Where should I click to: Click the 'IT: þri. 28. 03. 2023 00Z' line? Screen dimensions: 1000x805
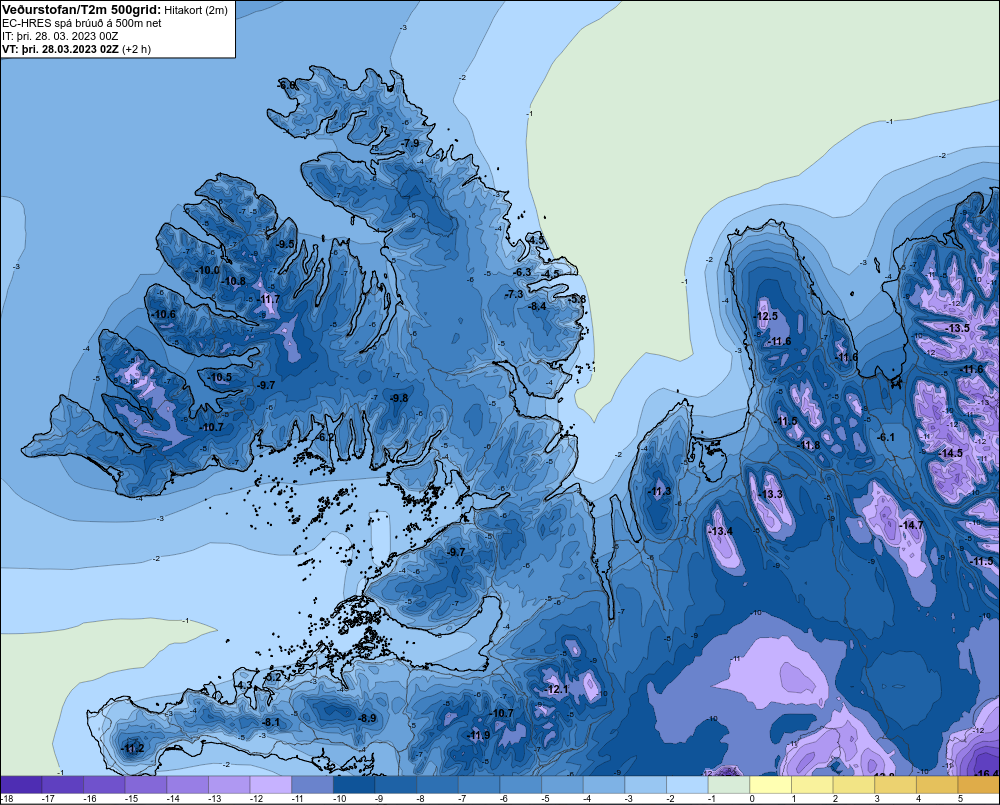tap(60, 36)
